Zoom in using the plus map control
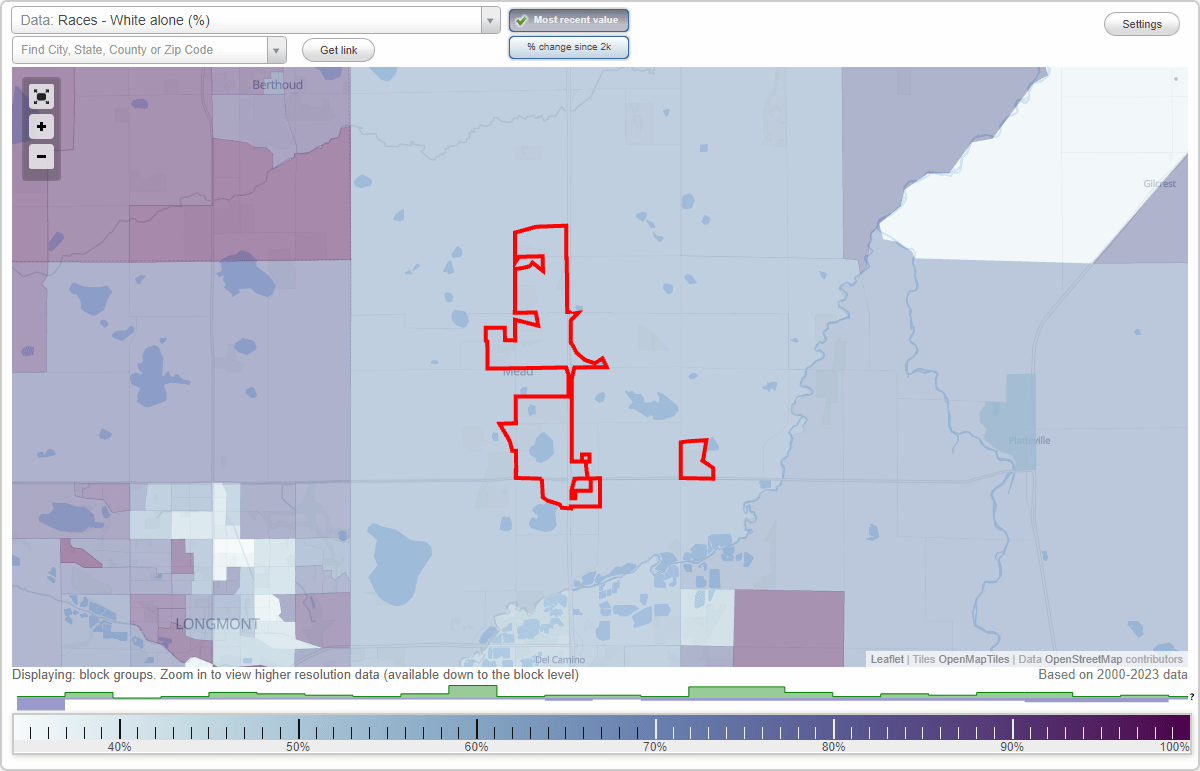 [40, 126]
